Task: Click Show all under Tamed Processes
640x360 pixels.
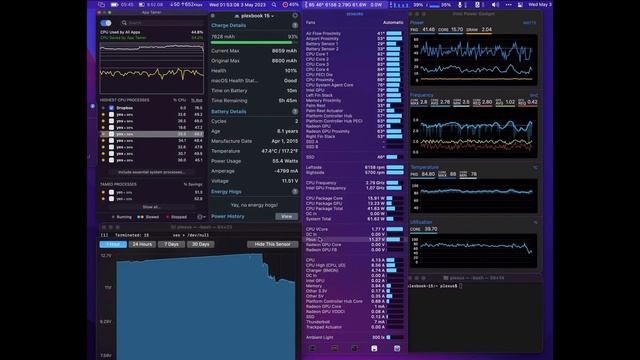Action: coord(151,207)
